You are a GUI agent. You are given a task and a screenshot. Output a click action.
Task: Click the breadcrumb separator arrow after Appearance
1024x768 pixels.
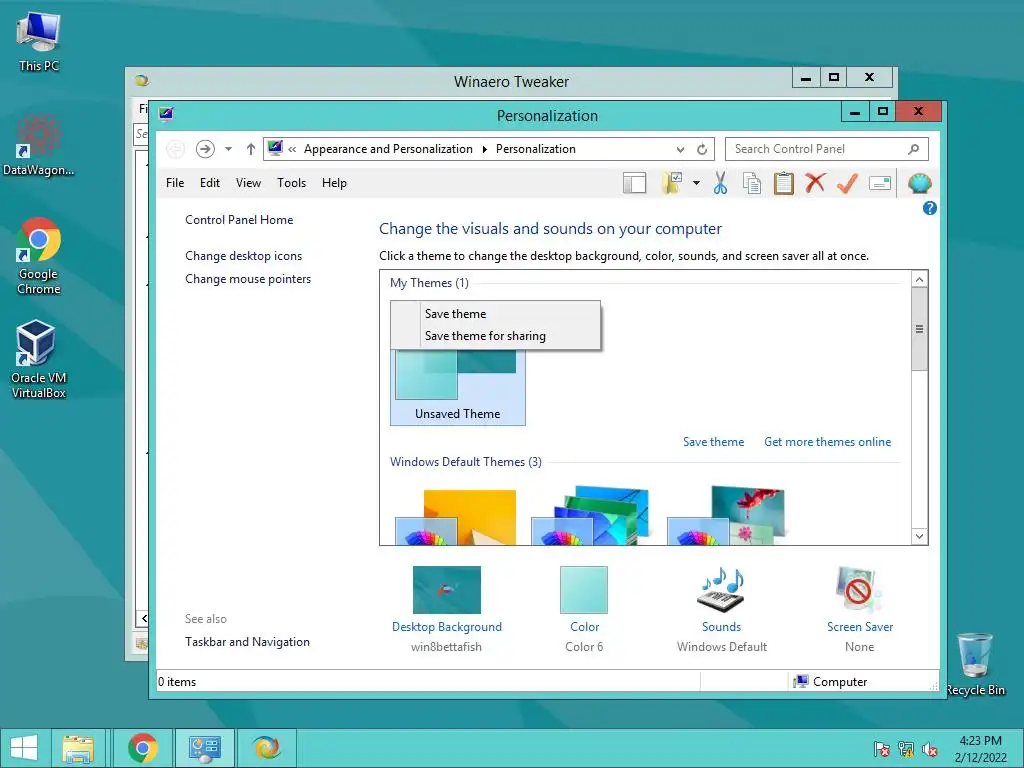point(485,150)
